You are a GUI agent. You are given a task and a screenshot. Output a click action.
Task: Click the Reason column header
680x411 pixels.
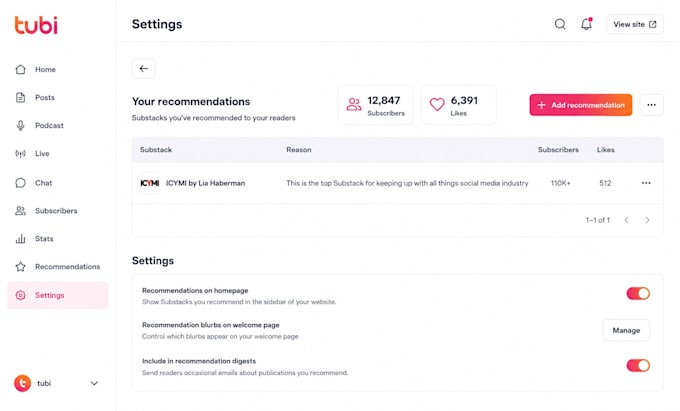pos(299,150)
